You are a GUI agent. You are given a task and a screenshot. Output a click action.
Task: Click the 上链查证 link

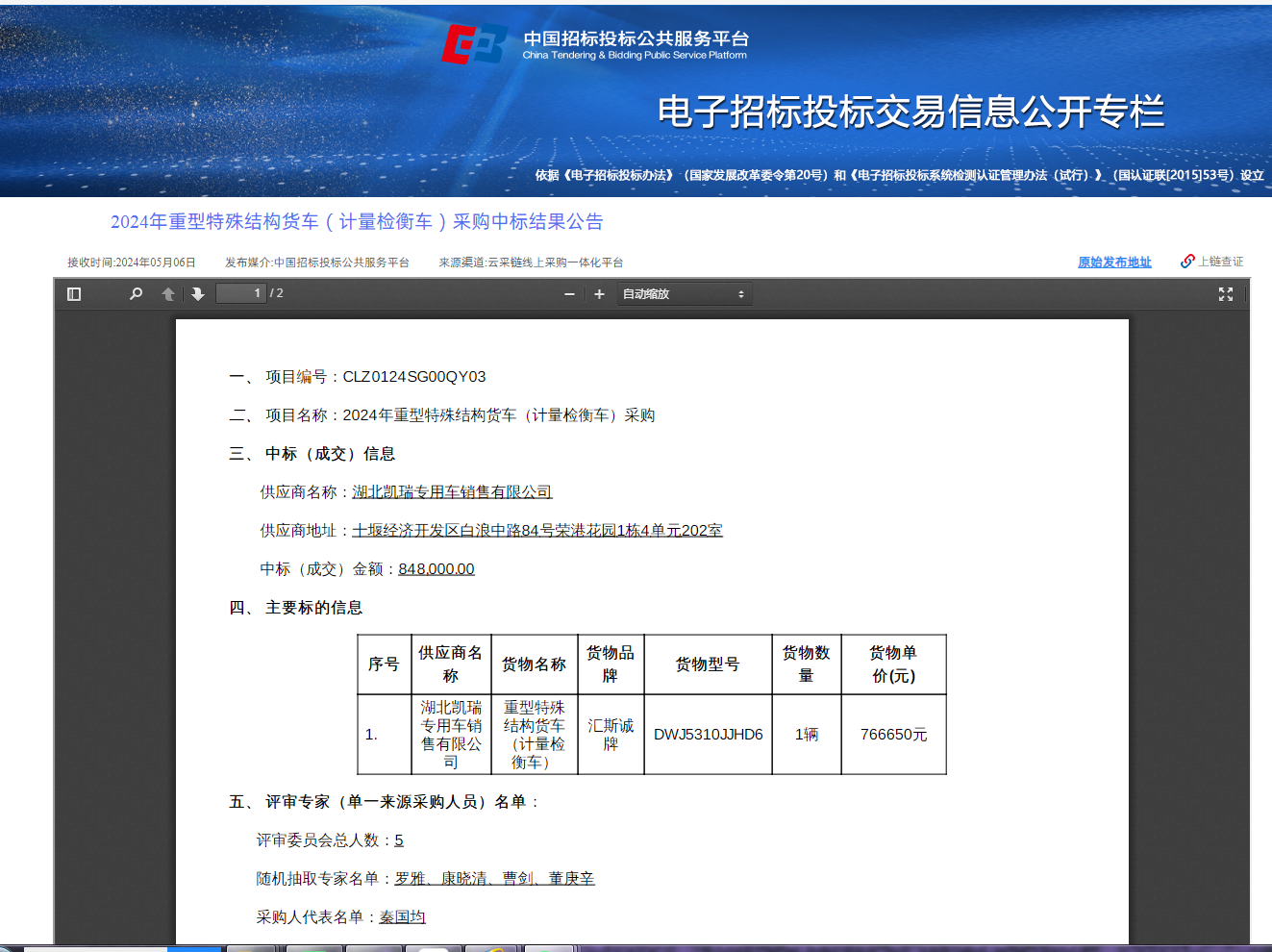(x=1220, y=262)
